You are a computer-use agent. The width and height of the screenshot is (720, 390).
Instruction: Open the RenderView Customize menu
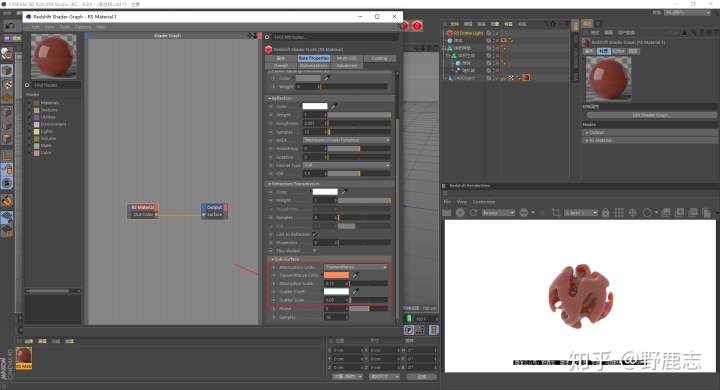[x=484, y=201]
